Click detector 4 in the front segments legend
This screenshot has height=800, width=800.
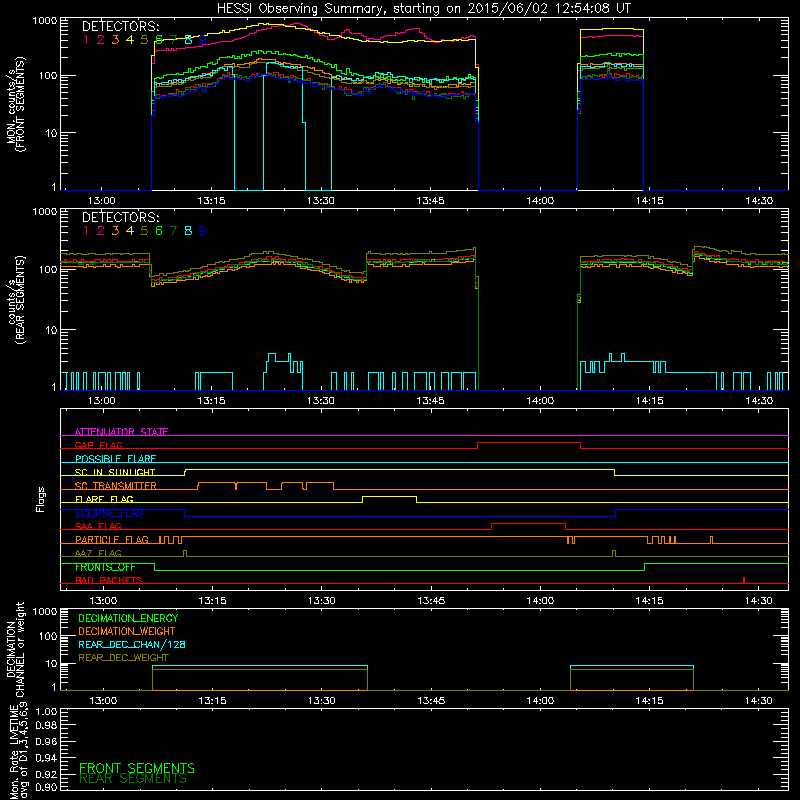point(130,40)
